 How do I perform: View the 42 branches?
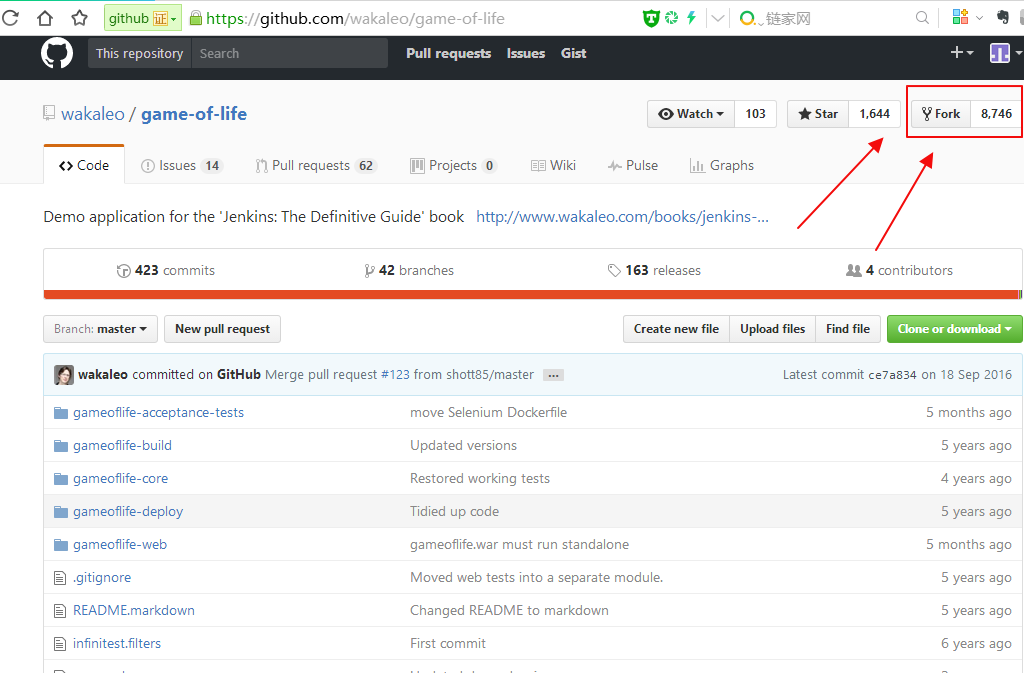click(x=409, y=270)
